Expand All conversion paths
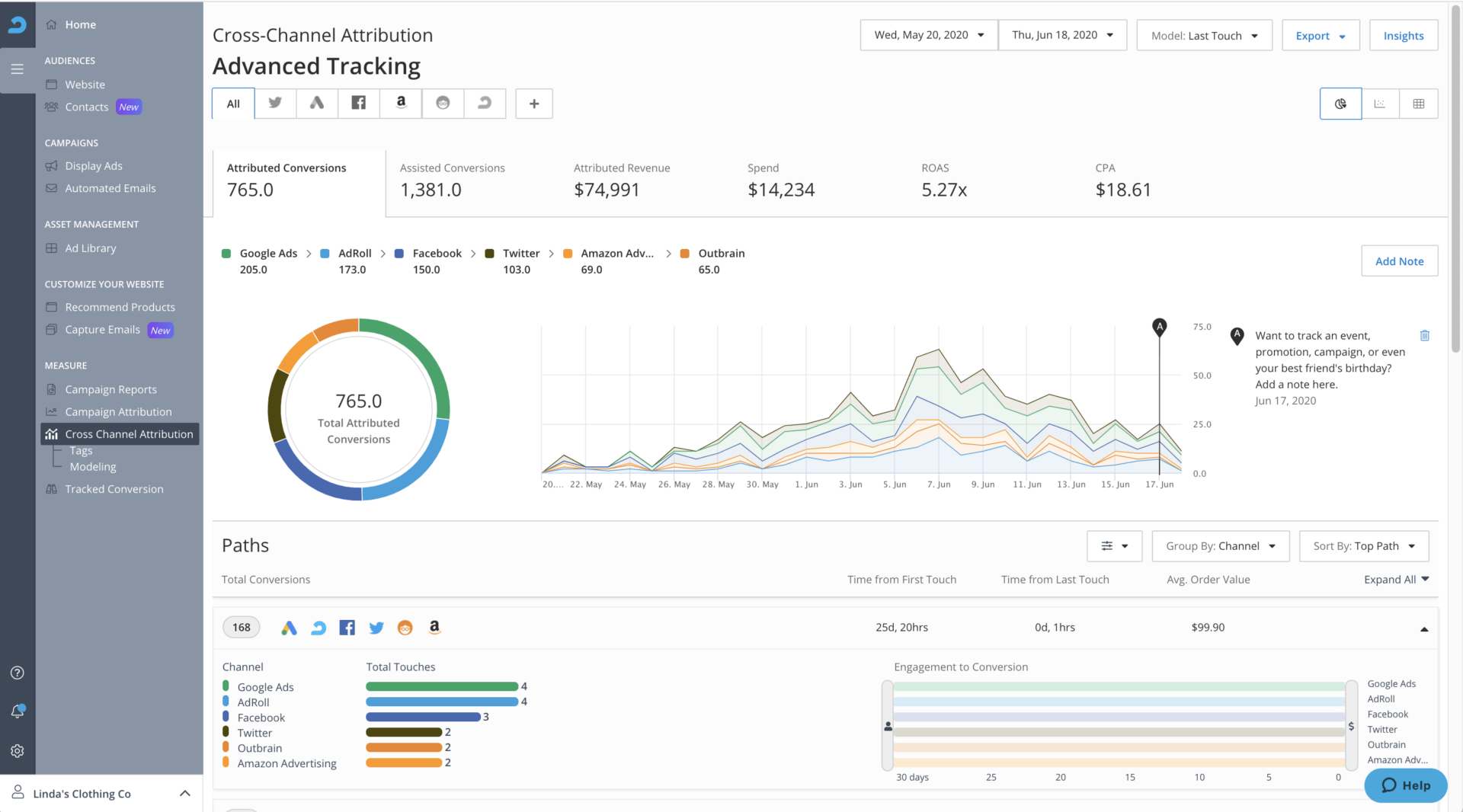Image resolution: width=1463 pixels, height=812 pixels. [1396, 579]
